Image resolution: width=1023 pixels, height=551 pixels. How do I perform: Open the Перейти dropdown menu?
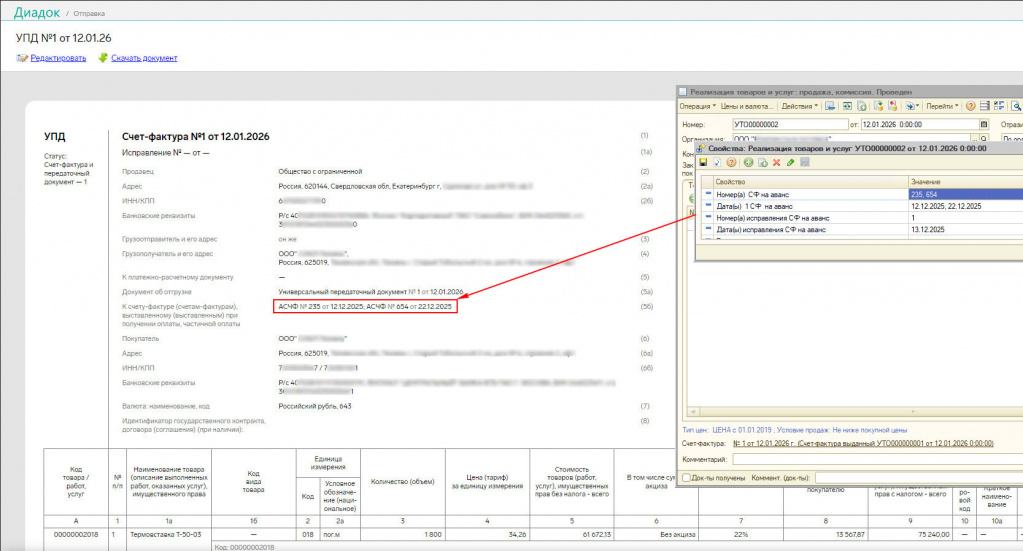coord(942,106)
